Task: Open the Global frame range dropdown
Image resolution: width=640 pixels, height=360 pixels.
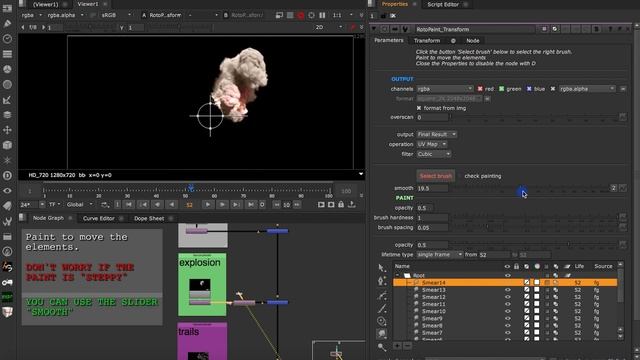Action: [80, 204]
